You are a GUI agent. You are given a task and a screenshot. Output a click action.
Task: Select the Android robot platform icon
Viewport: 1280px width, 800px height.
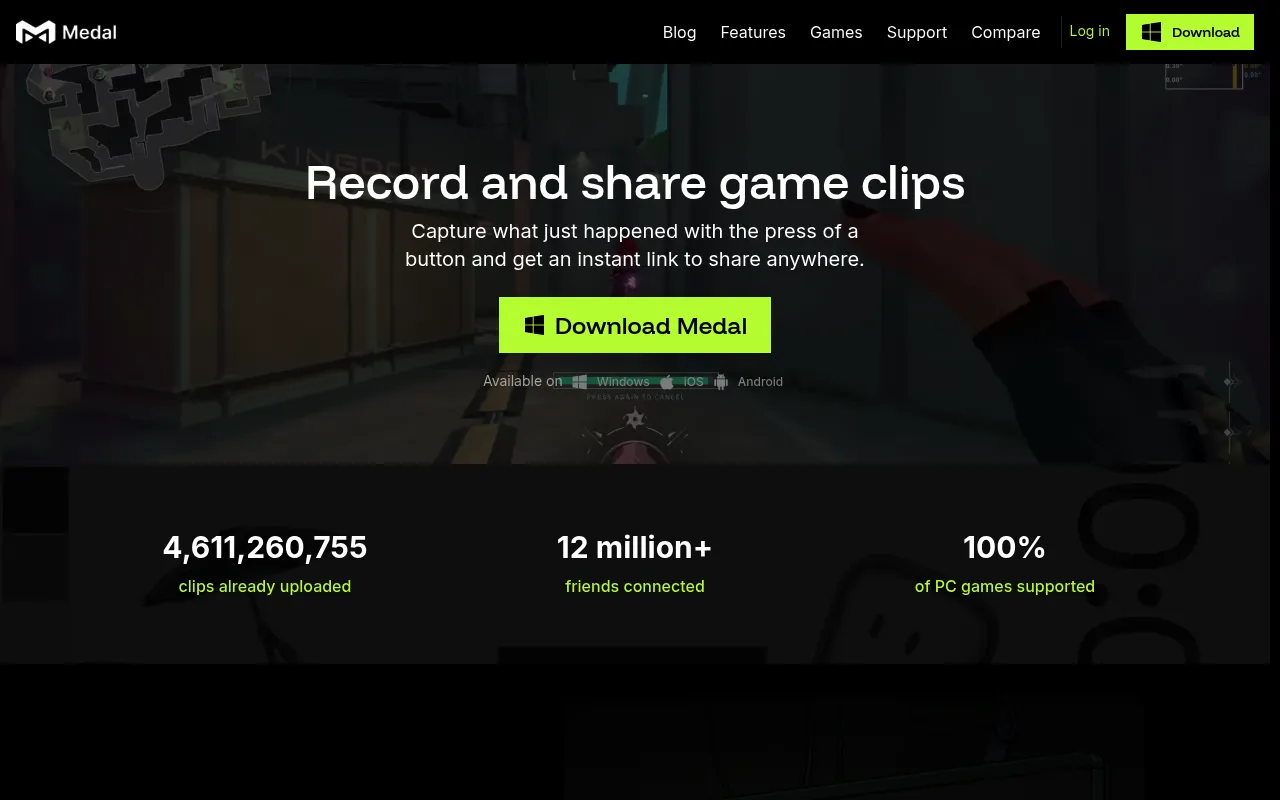[x=721, y=382]
